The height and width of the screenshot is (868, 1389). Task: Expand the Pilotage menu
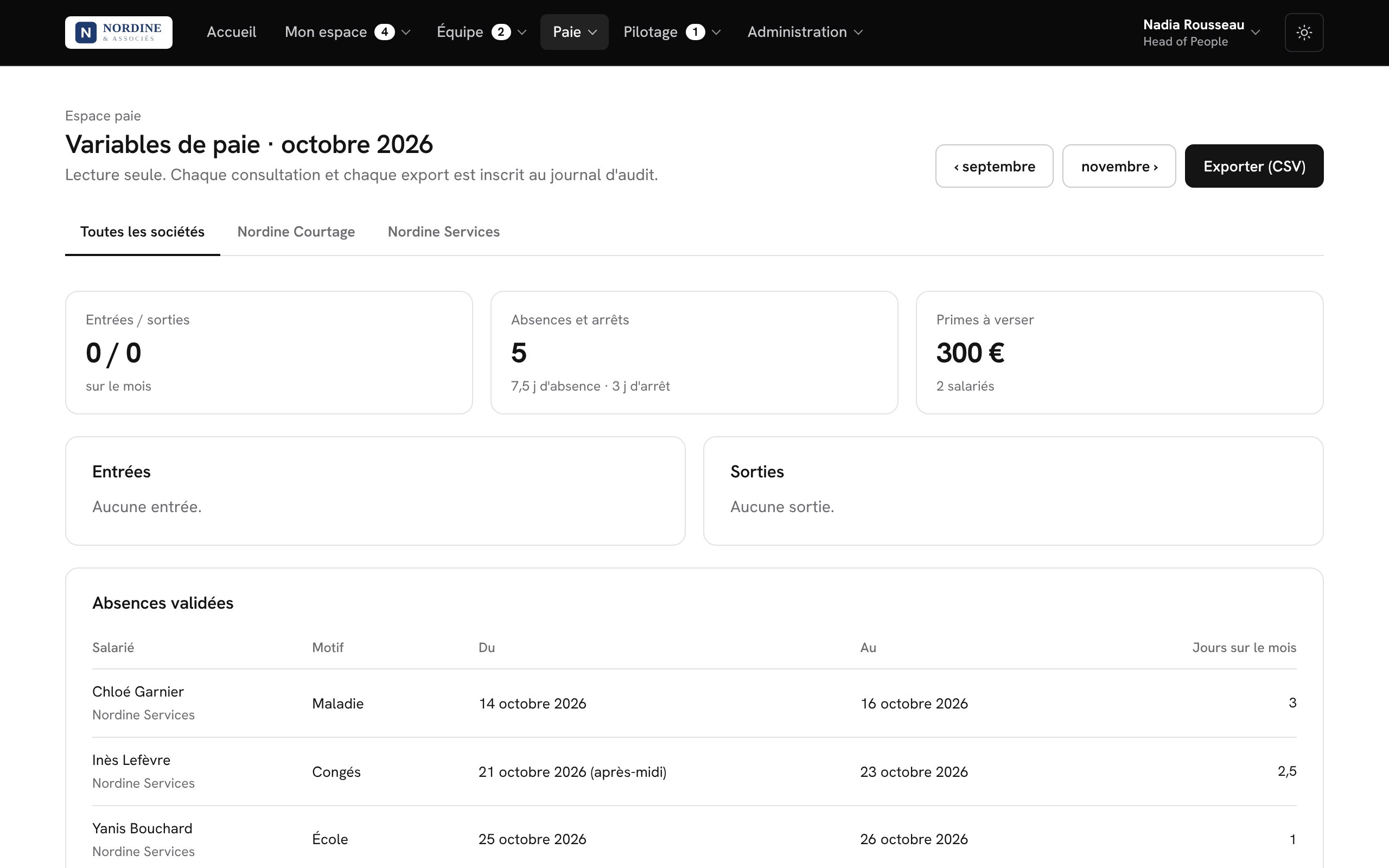click(x=672, y=32)
